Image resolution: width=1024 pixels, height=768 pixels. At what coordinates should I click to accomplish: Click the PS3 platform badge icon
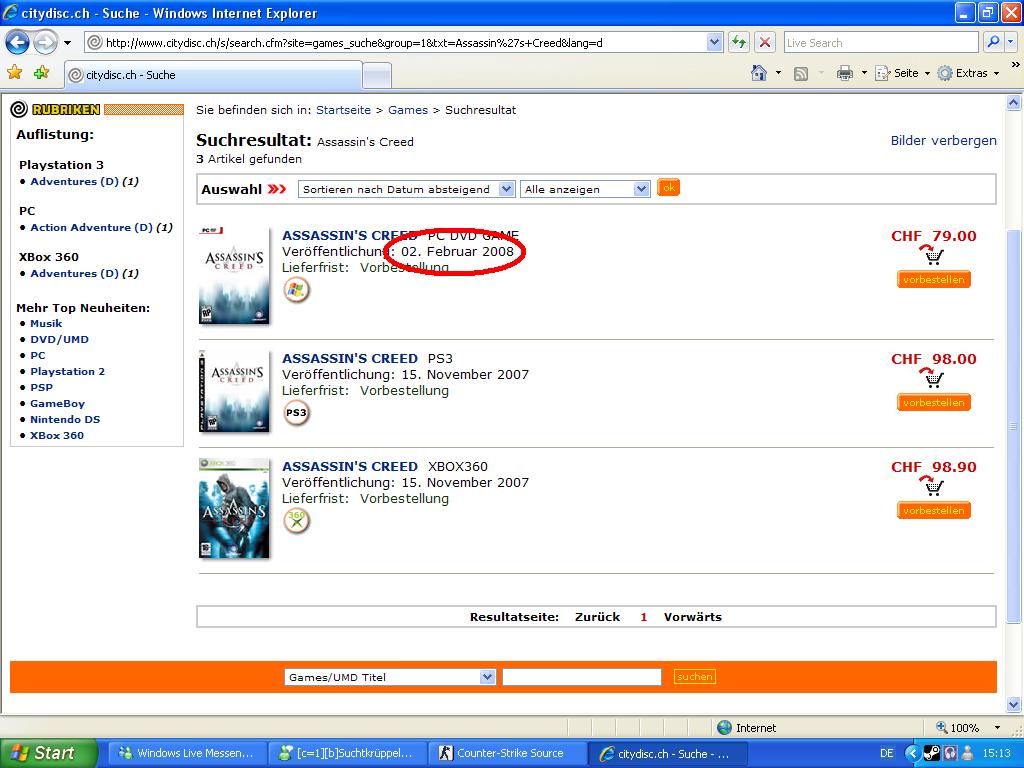296,413
